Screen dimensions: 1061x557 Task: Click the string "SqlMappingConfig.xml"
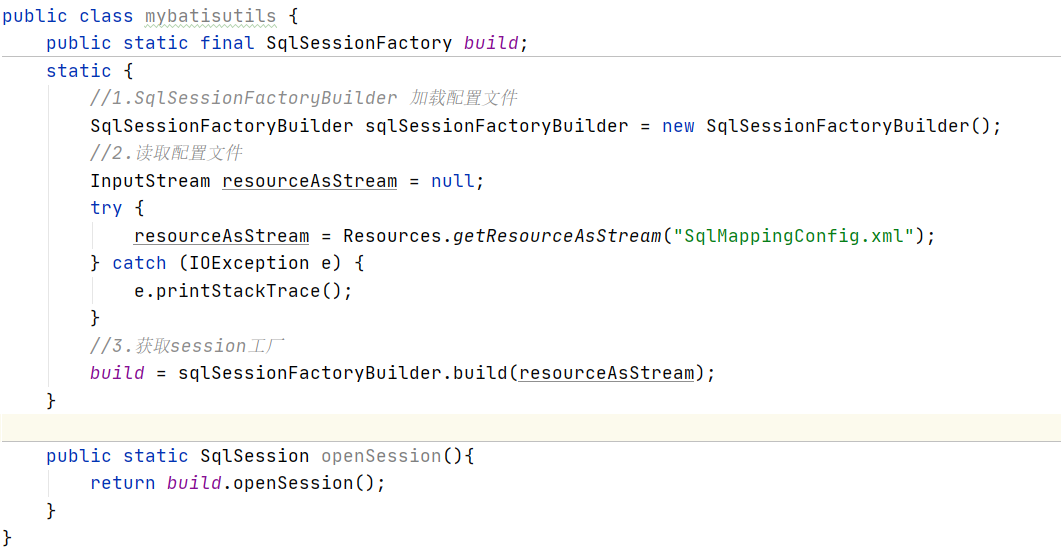pos(794,236)
